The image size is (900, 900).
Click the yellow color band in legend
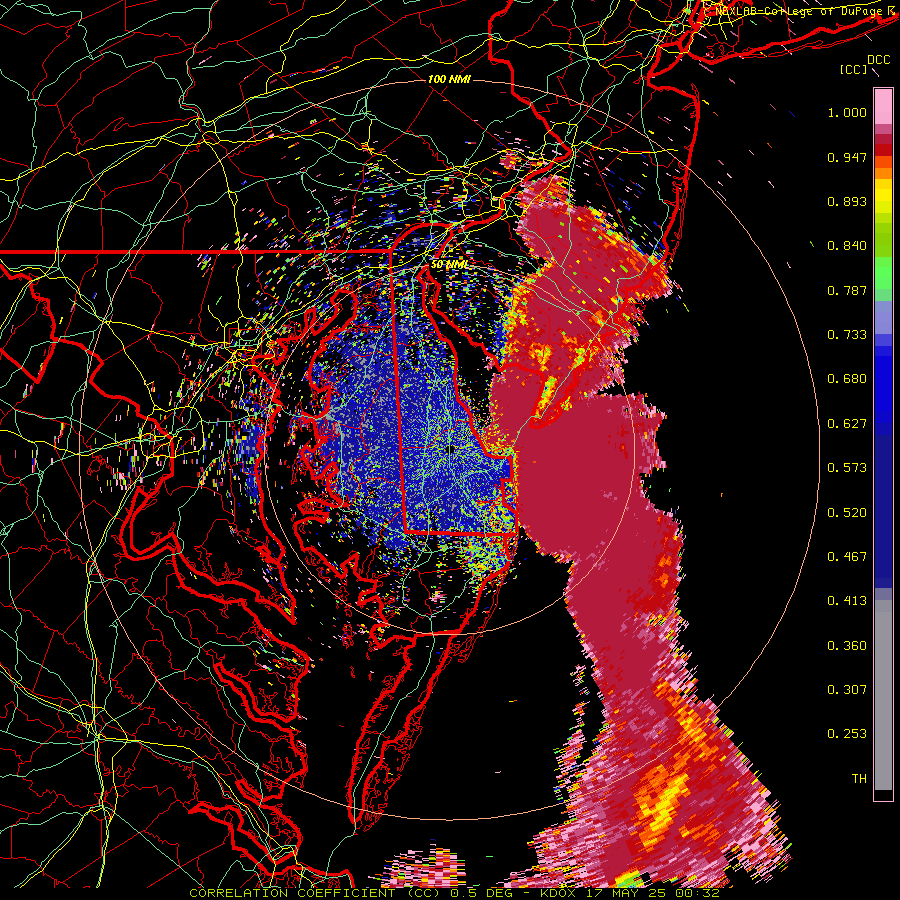[883, 196]
